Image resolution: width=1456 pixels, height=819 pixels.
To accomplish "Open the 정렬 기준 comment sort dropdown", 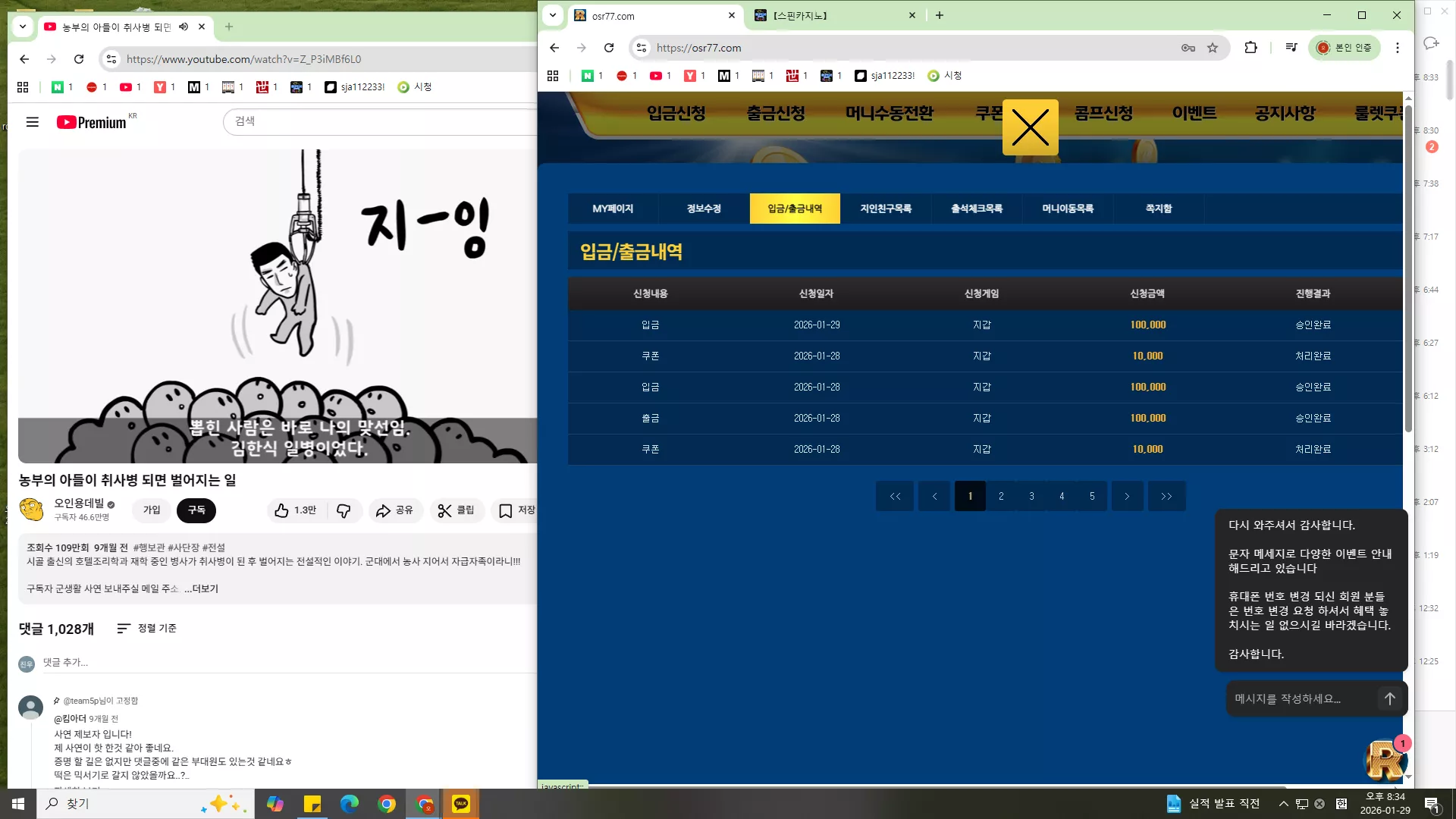I will pos(146,628).
